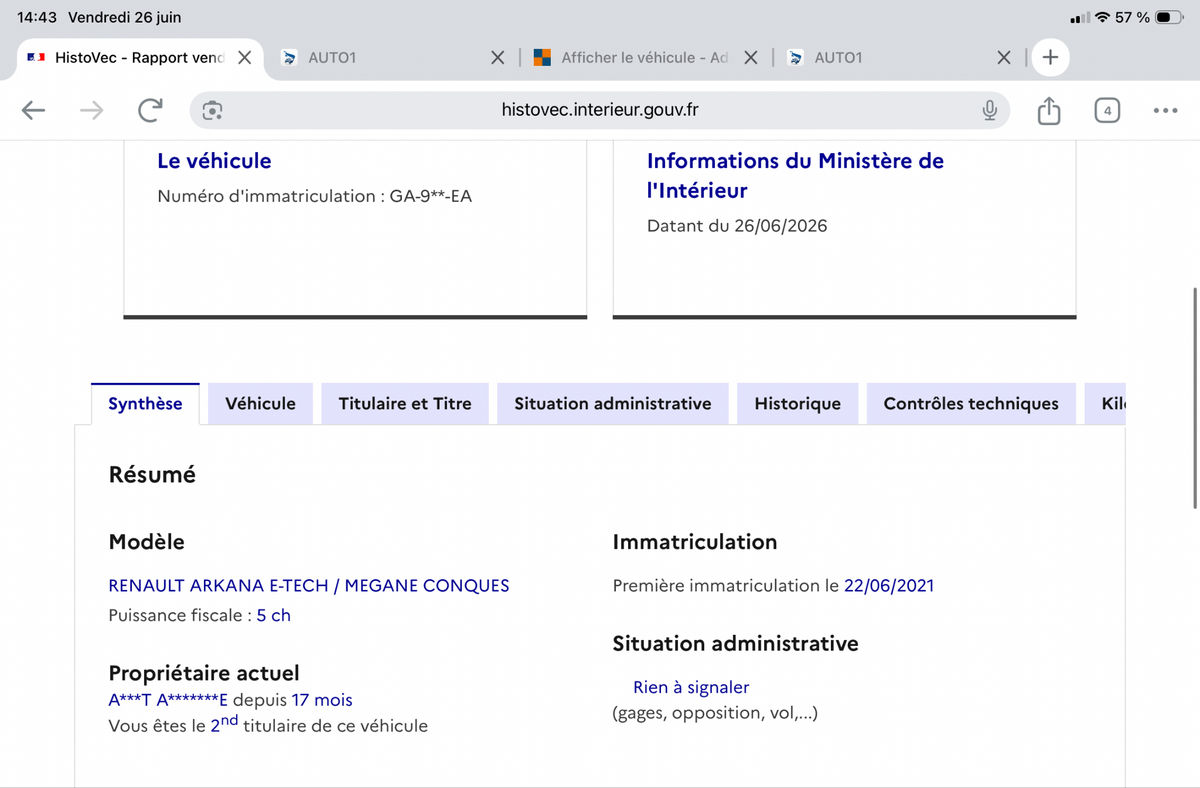This screenshot has width=1200, height=788.
Task: Go forward with the browser forward arrow
Action: click(x=92, y=110)
